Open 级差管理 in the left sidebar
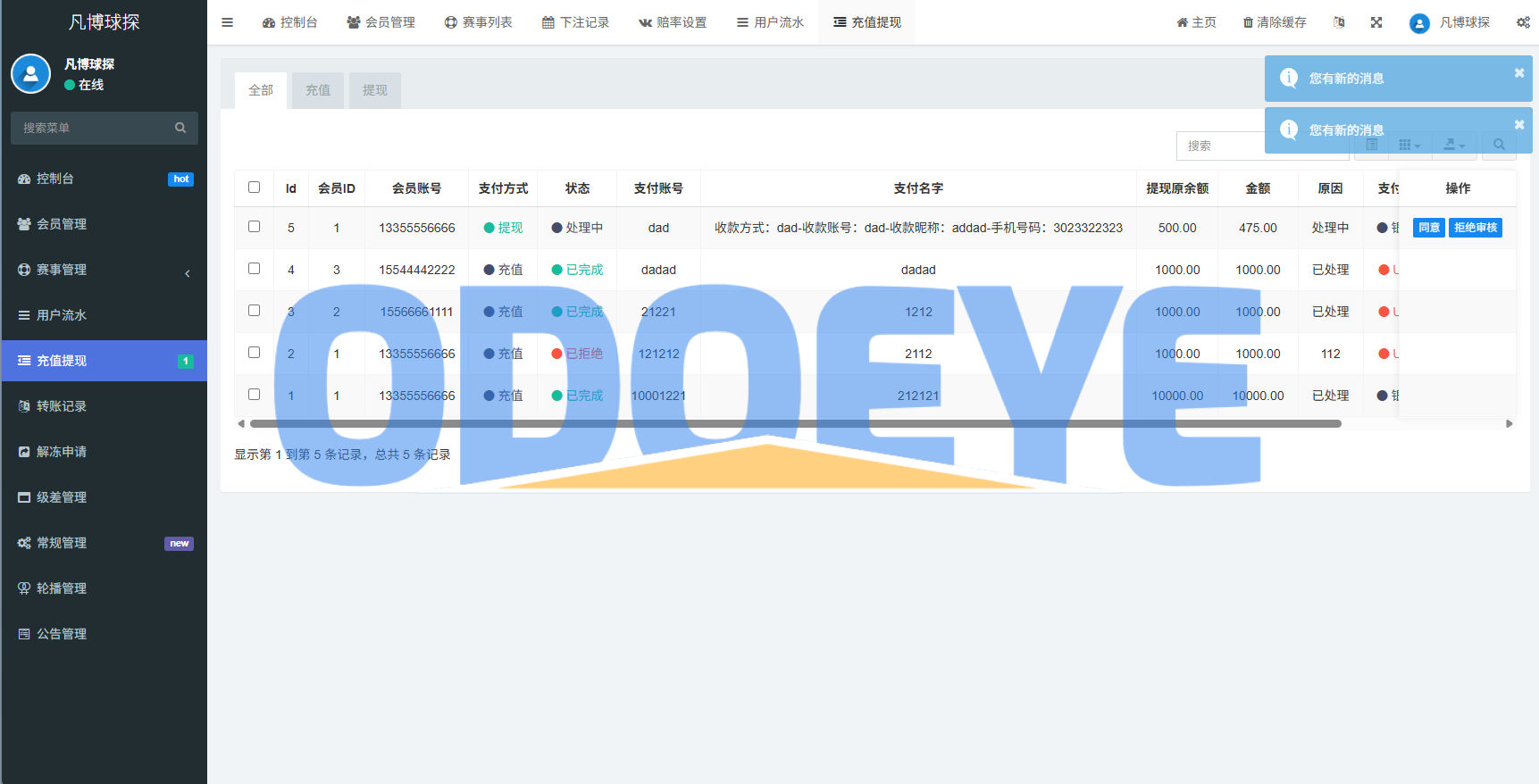1539x784 pixels. pyautogui.click(x=105, y=497)
